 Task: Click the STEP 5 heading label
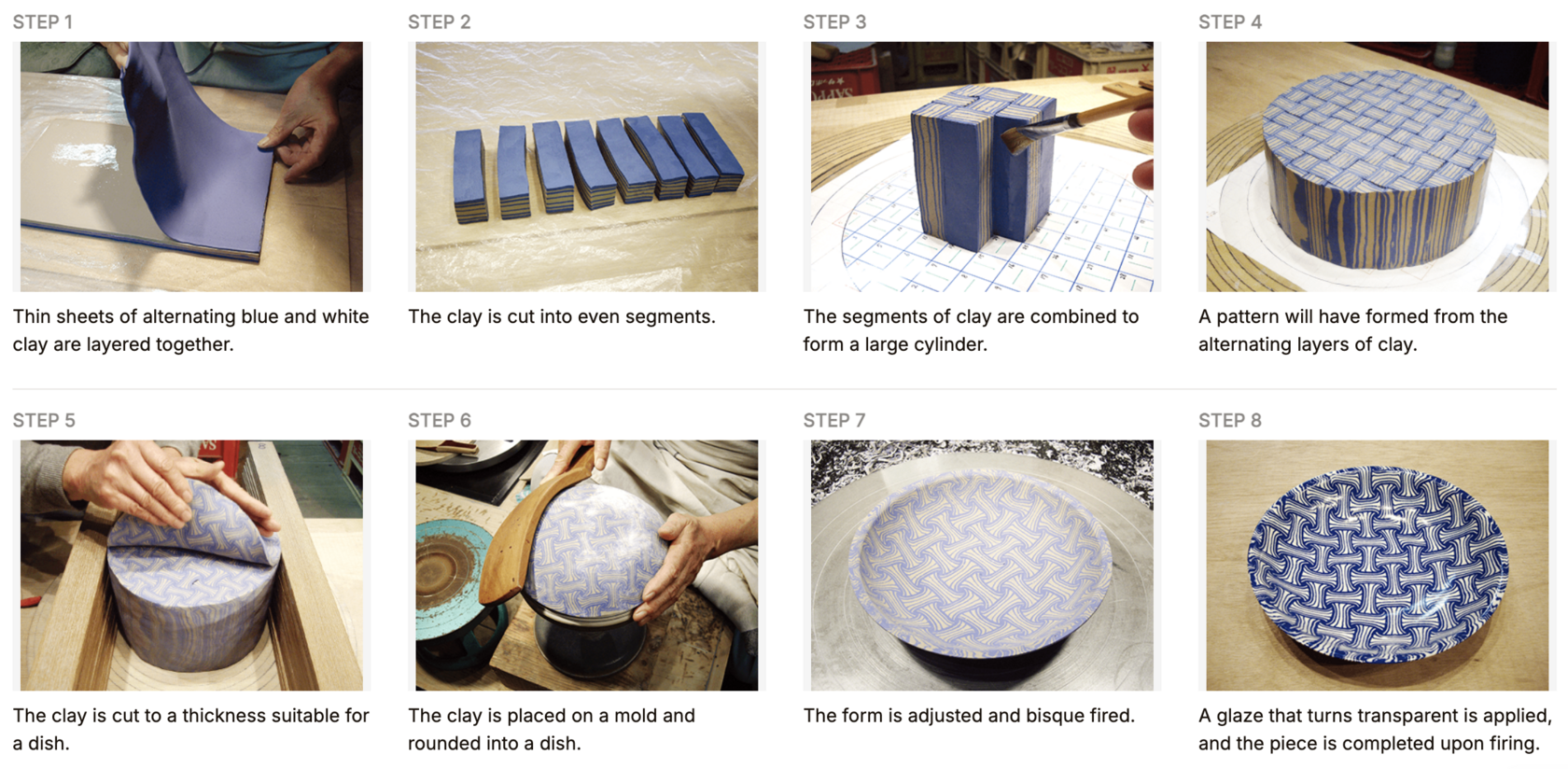pos(44,421)
